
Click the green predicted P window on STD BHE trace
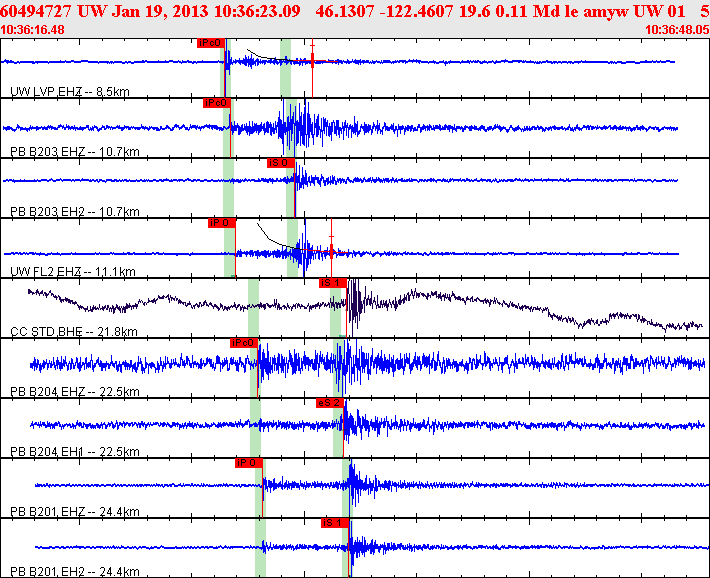pos(253,308)
